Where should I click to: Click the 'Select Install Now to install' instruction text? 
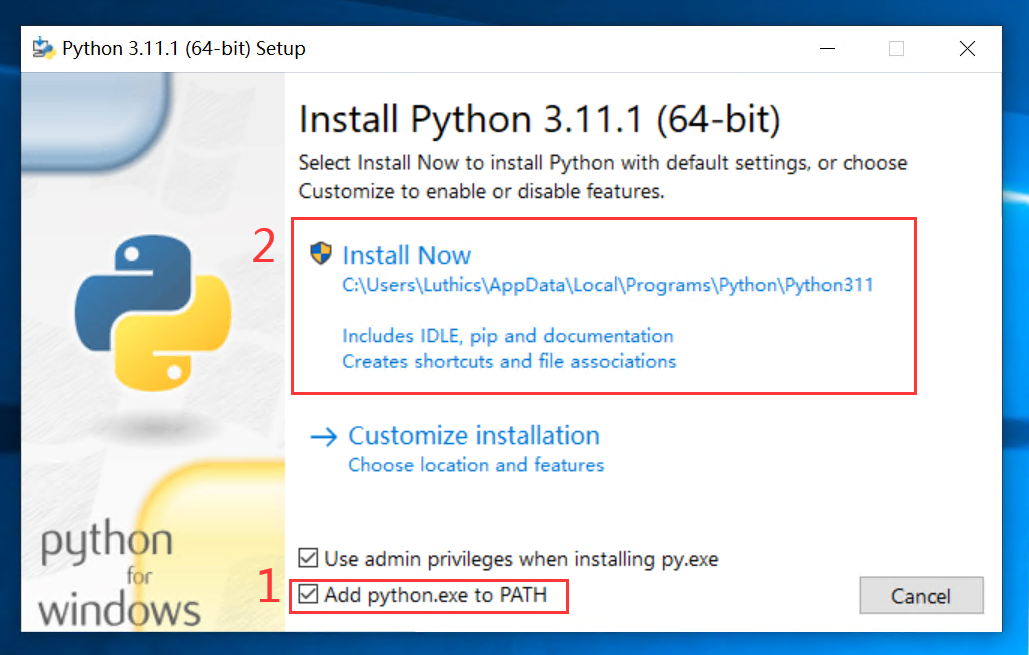coord(603,177)
